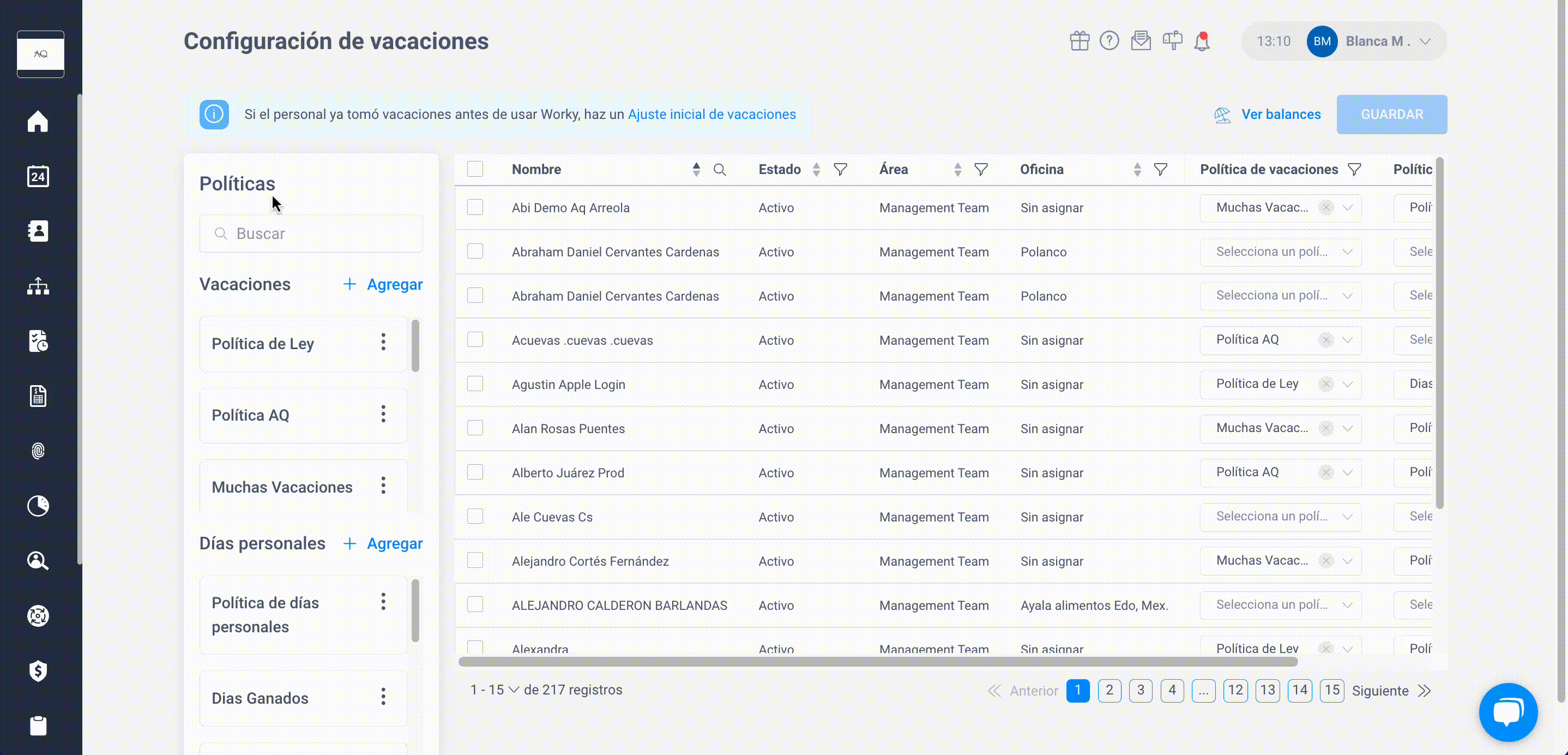Screen dimensions: 1568x755
Task: Add a Días personales policy with Agregar
Action: (x=383, y=543)
